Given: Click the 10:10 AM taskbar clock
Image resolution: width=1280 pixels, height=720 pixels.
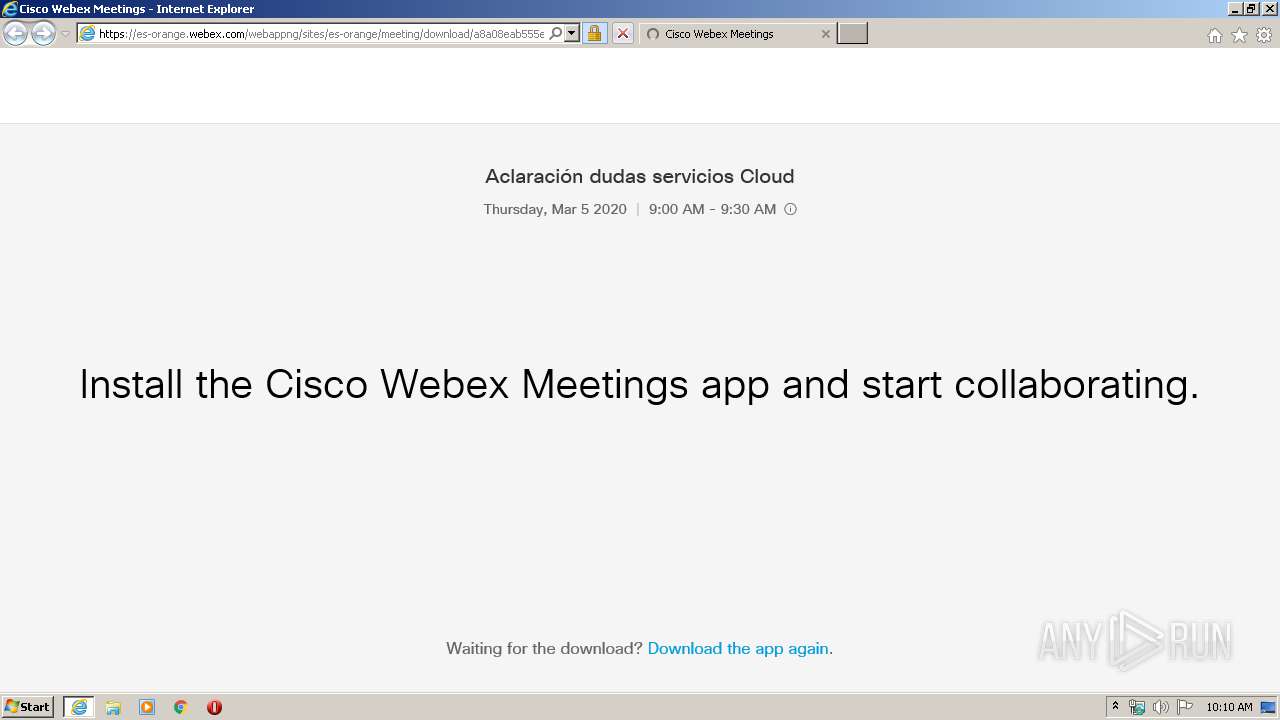Looking at the screenshot, I should coord(1229,707).
